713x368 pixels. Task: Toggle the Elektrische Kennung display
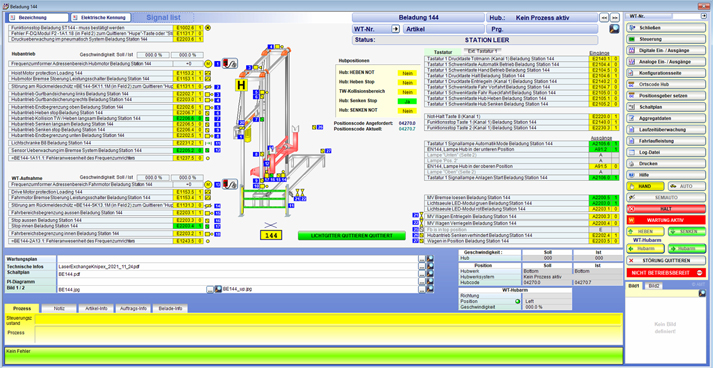coord(101,17)
